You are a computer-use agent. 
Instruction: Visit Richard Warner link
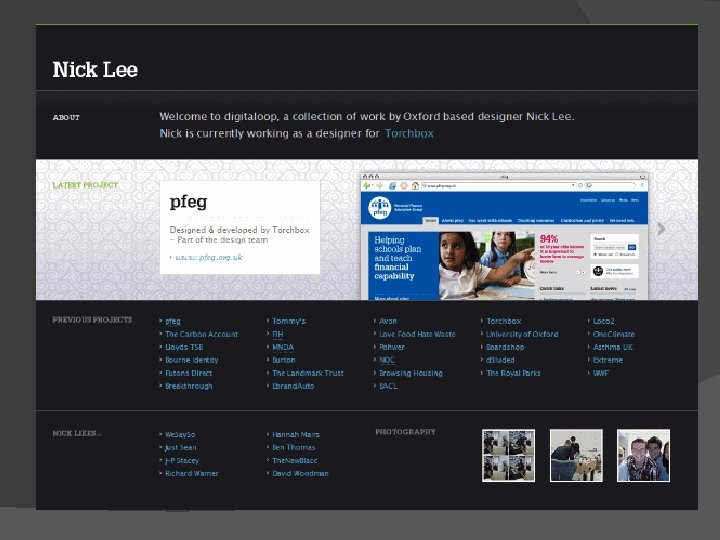pyautogui.click(x=191, y=473)
